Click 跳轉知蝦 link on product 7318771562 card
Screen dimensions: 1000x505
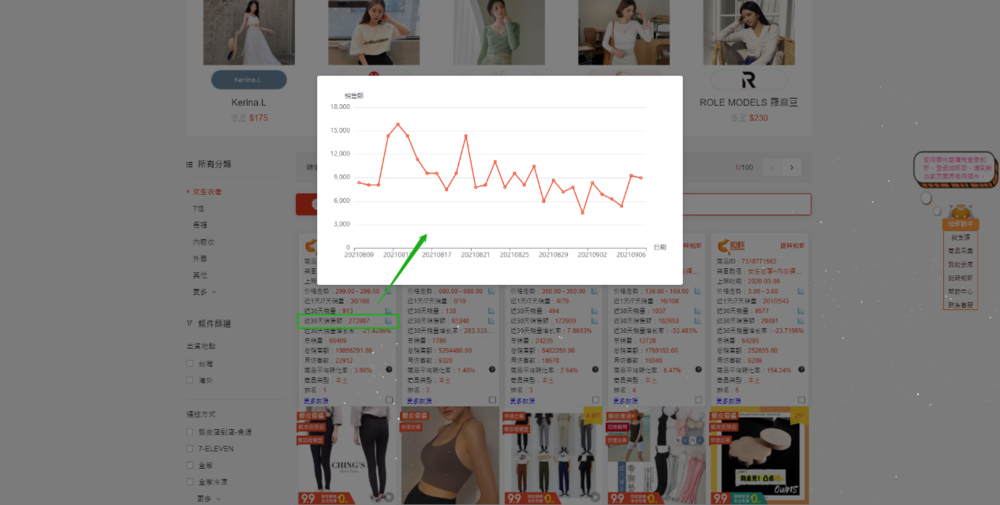click(793, 246)
